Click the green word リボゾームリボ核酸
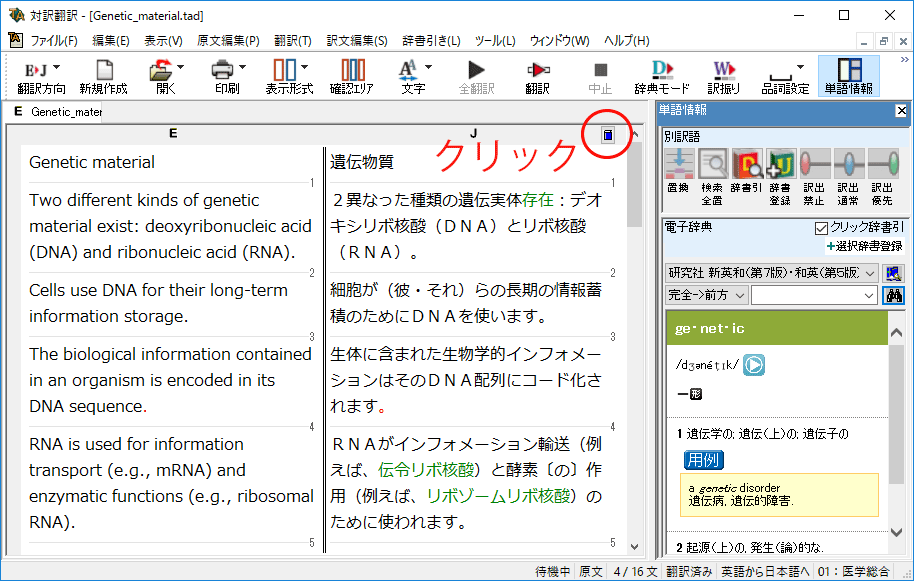Image resolution: width=914 pixels, height=581 pixels. coord(498,496)
